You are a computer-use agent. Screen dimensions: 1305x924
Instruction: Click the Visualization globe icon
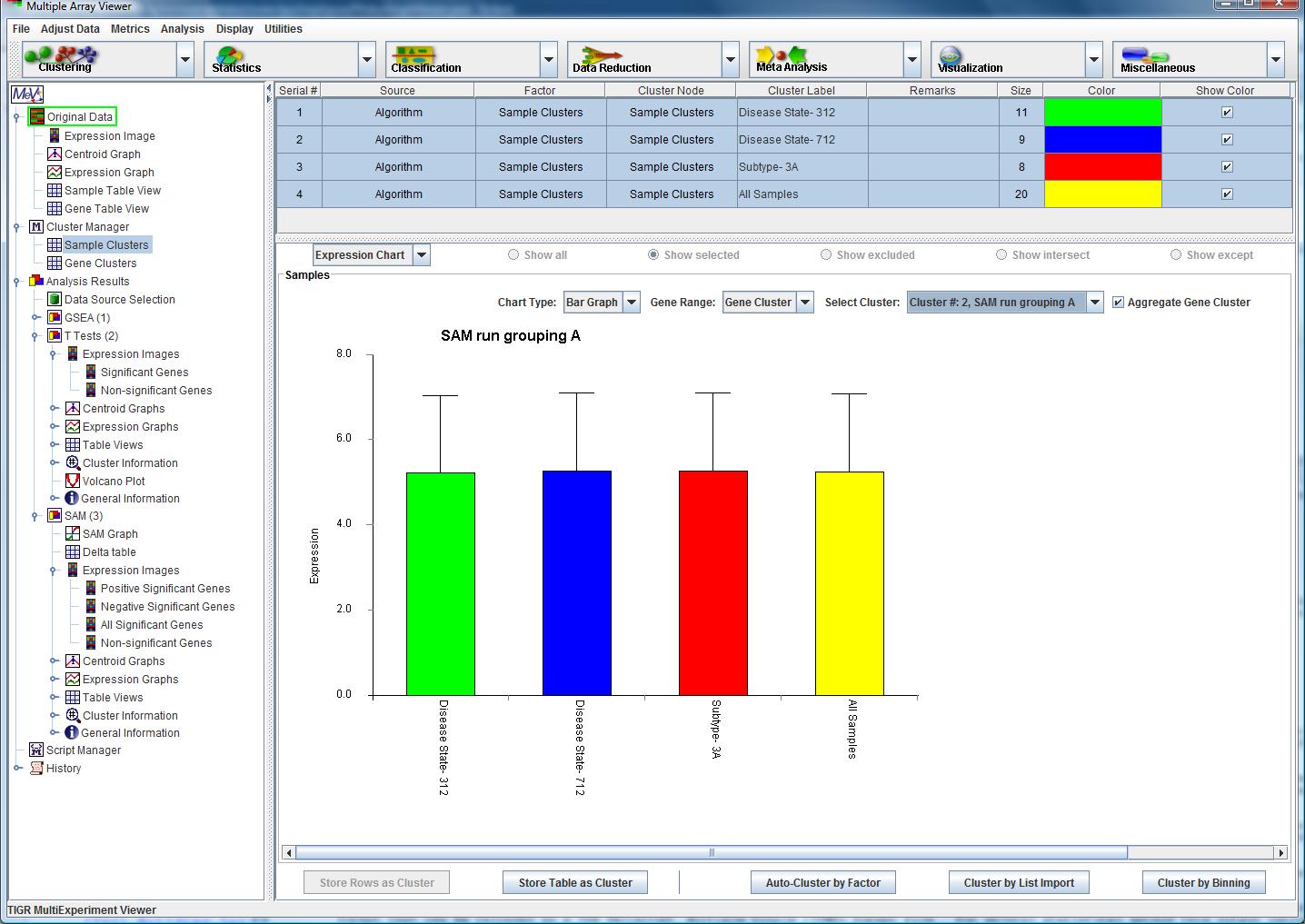(x=951, y=56)
